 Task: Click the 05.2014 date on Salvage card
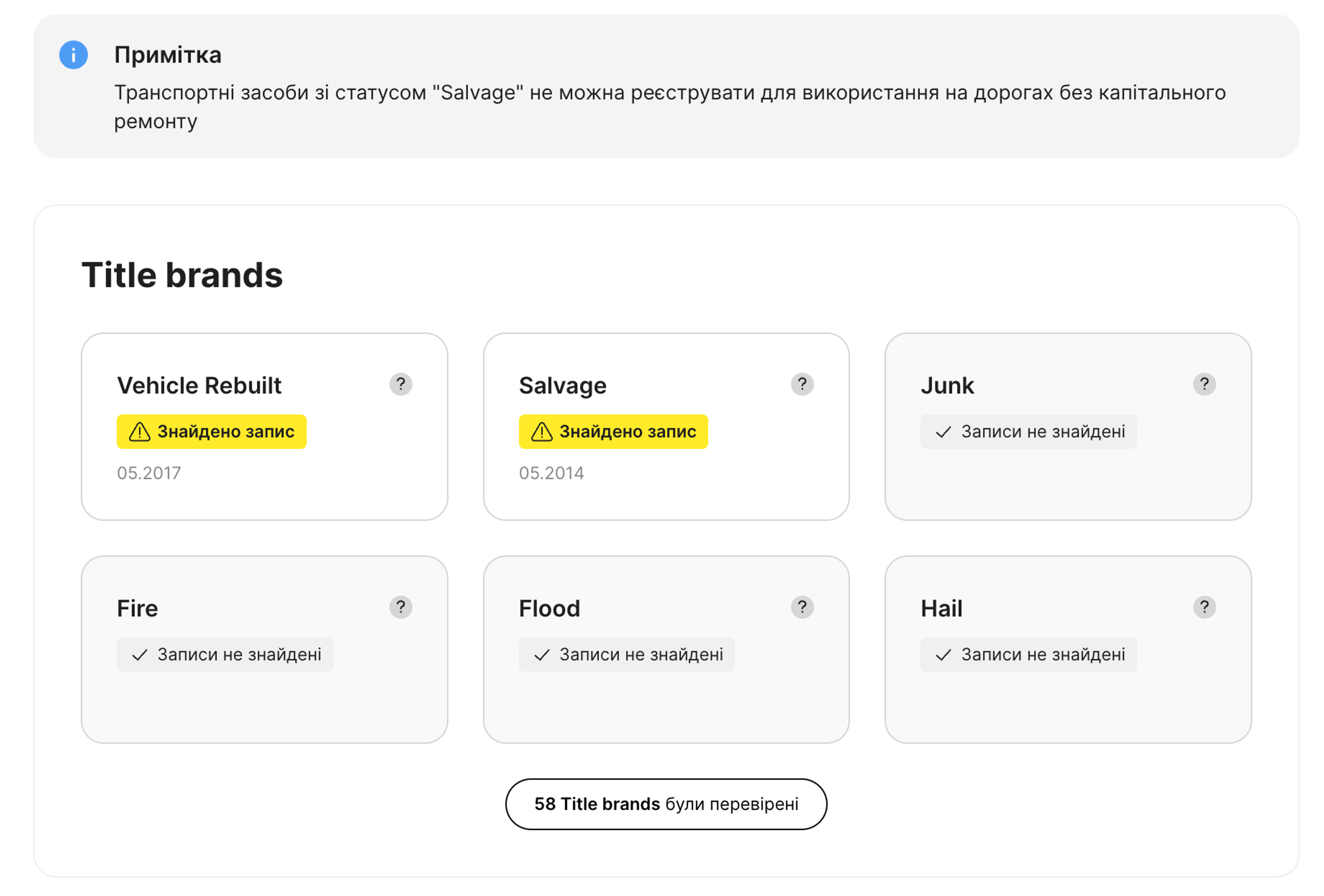pos(551,473)
